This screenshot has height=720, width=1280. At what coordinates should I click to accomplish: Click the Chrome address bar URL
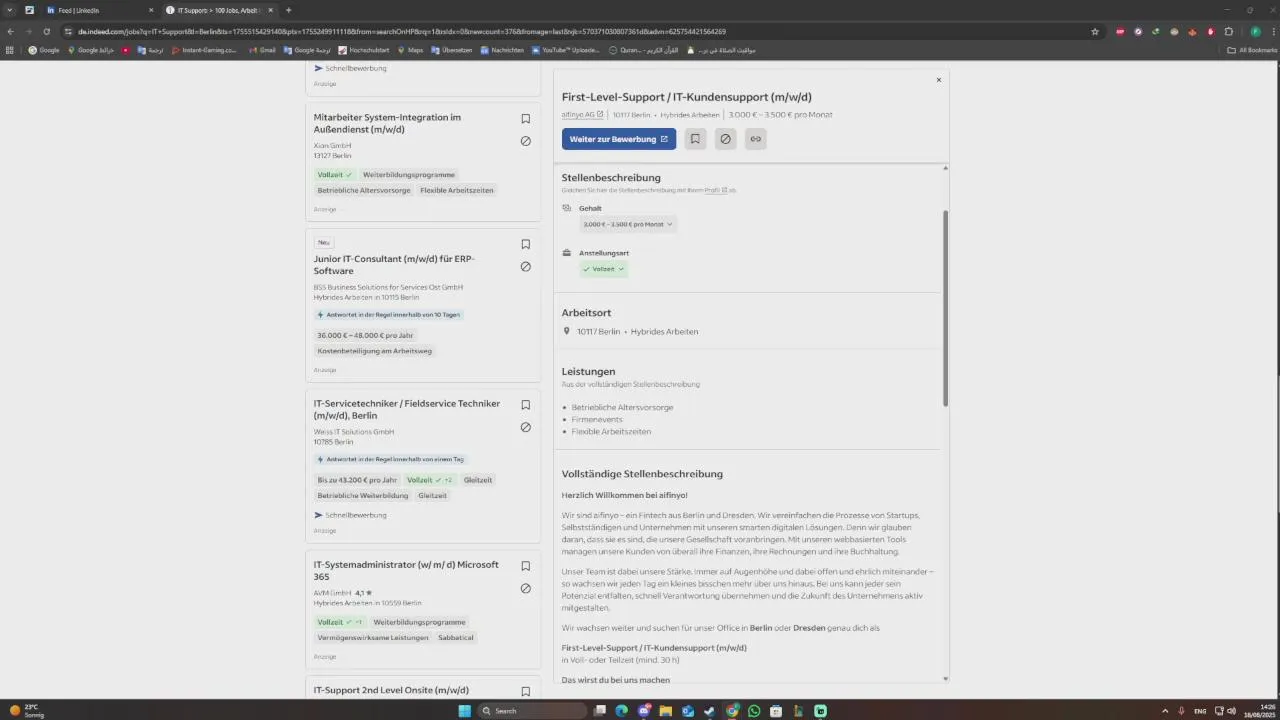(x=400, y=31)
